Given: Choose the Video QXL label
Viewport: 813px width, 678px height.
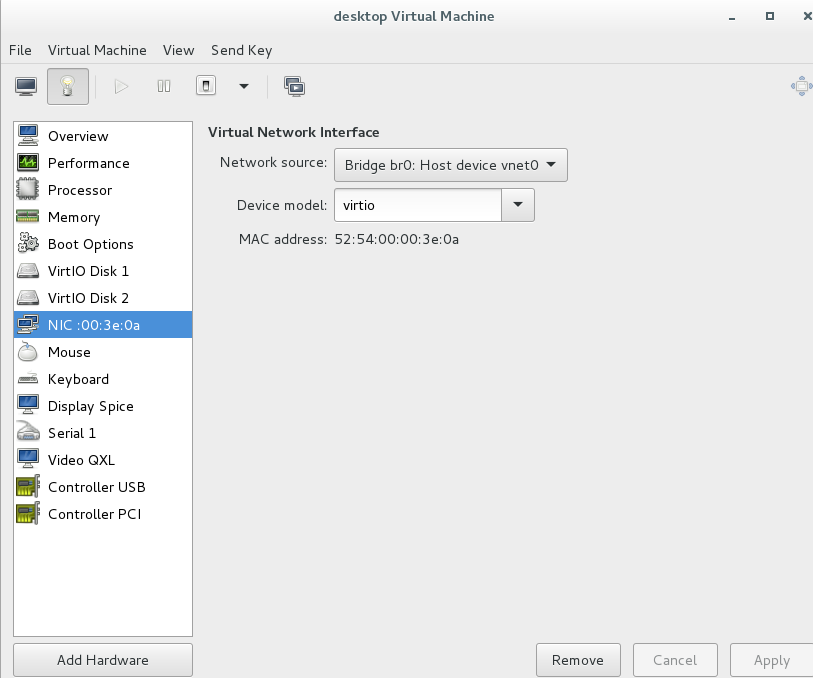Looking at the screenshot, I should pyautogui.click(x=81, y=460).
